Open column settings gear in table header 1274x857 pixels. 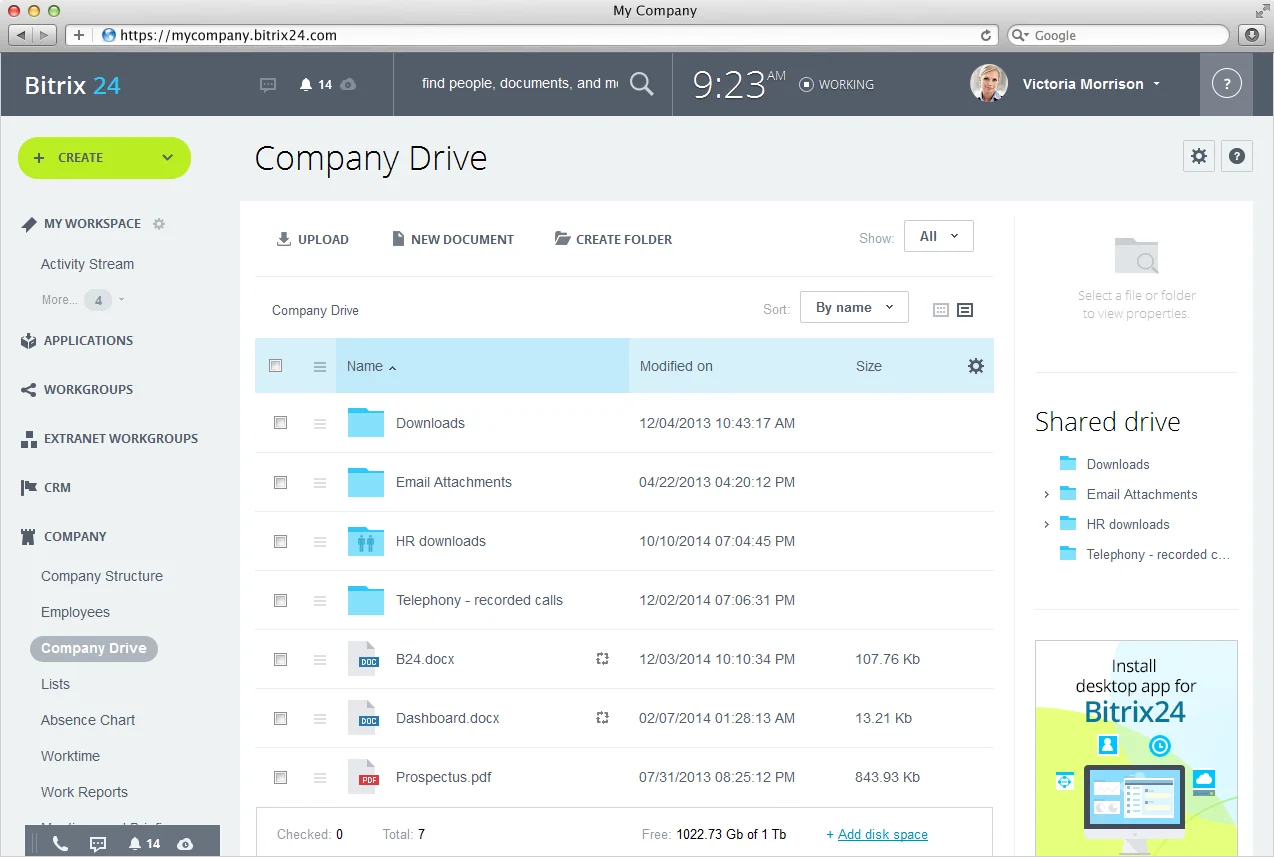(x=975, y=366)
